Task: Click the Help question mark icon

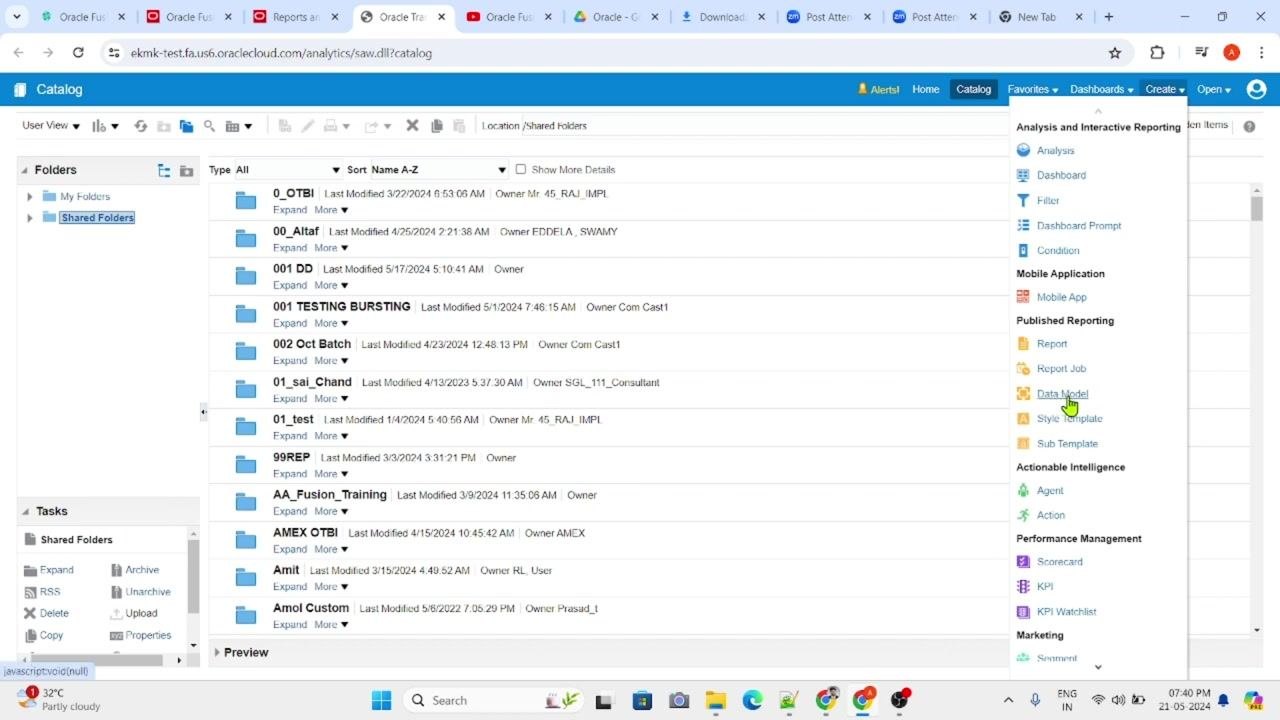Action: pos(1249,126)
